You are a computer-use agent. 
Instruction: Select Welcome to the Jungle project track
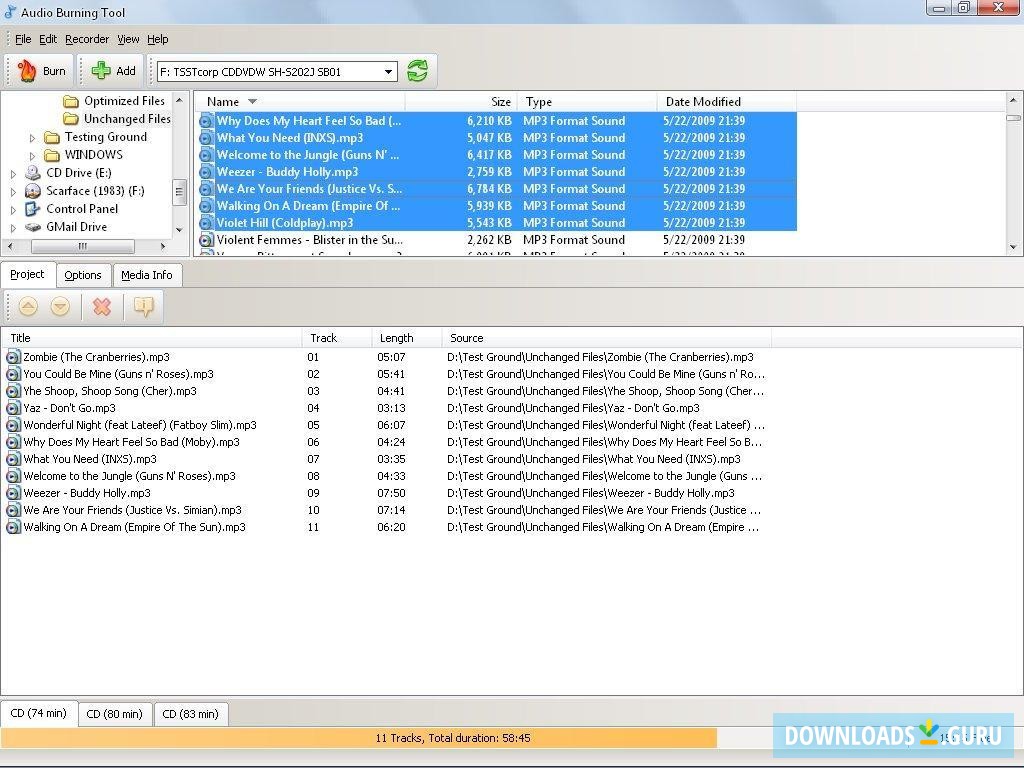coord(385,476)
